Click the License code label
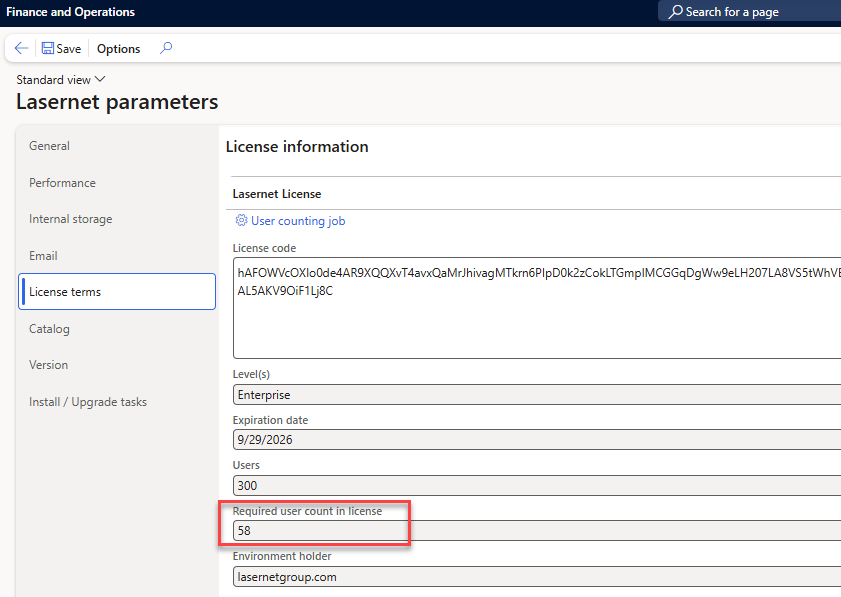The image size is (841, 597). click(264, 248)
